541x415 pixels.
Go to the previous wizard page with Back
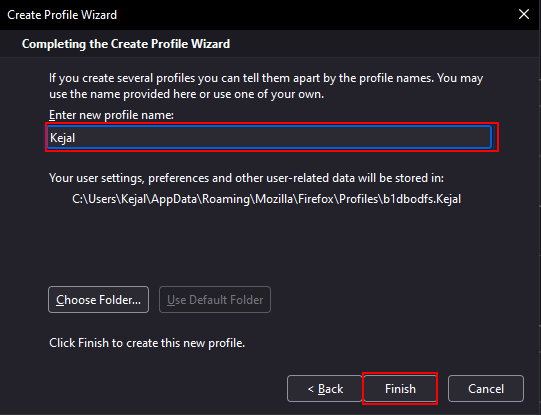[325, 388]
